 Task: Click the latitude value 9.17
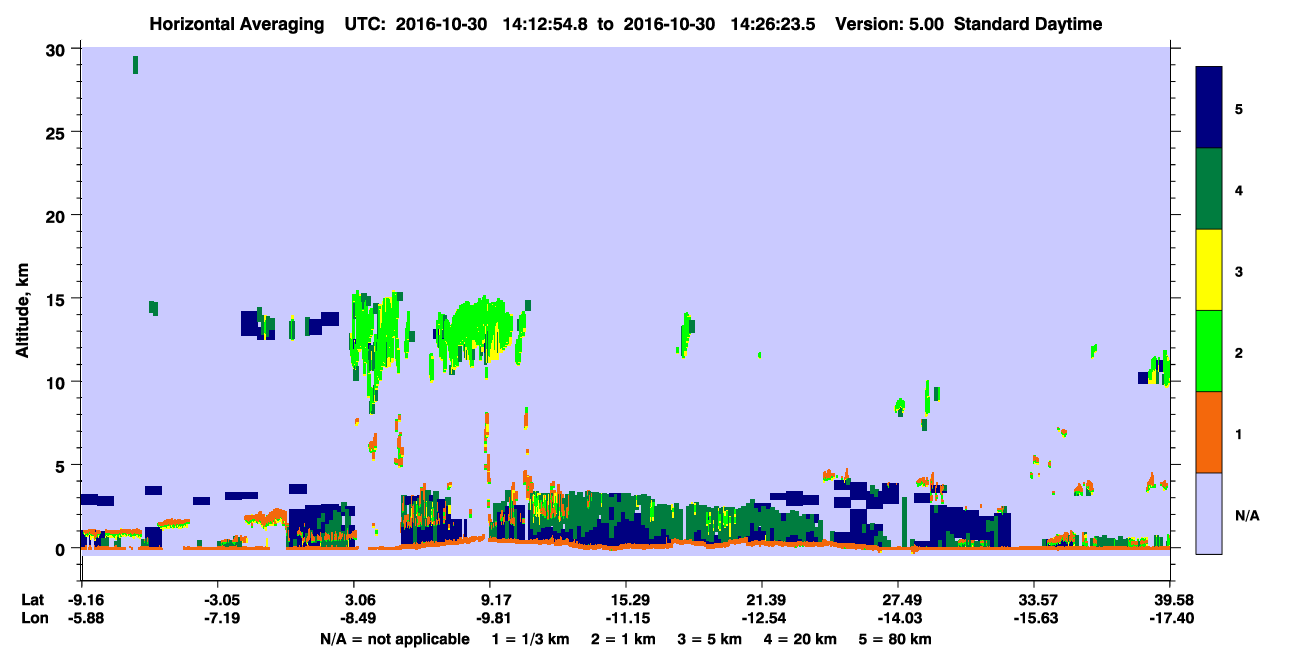497,600
